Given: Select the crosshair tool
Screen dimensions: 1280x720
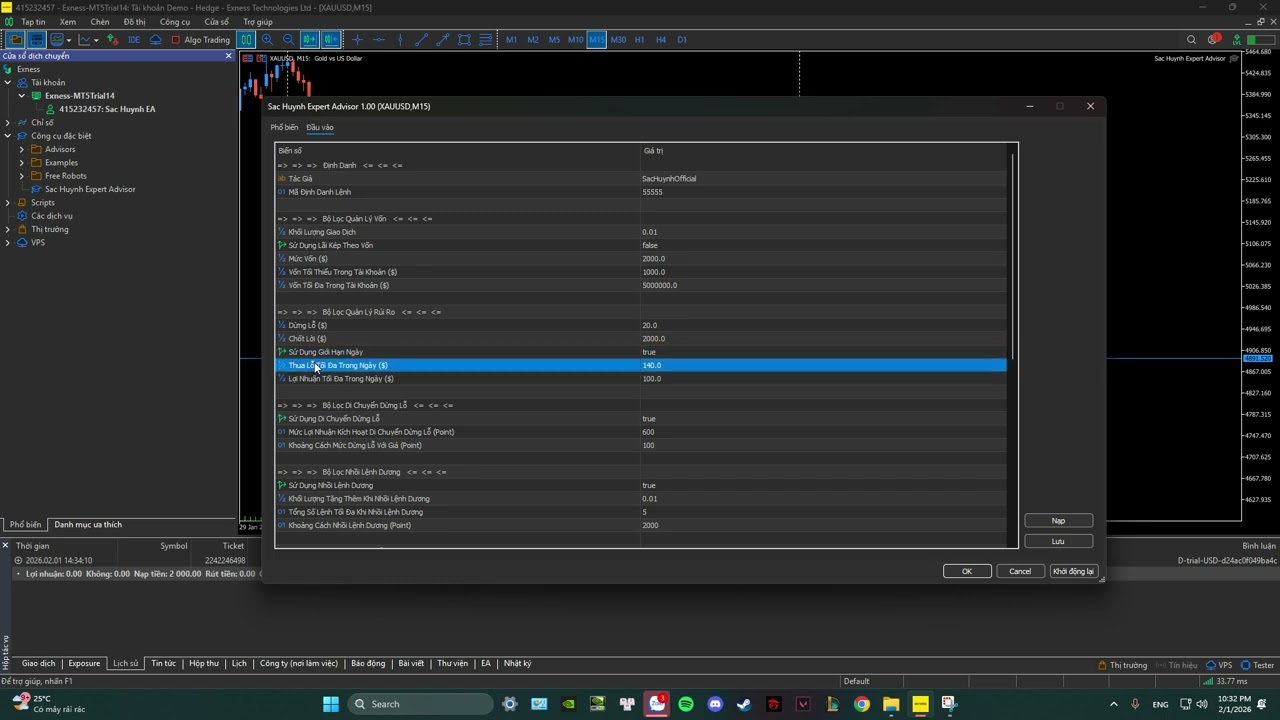Looking at the screenshot, I should tap(357, 40).
